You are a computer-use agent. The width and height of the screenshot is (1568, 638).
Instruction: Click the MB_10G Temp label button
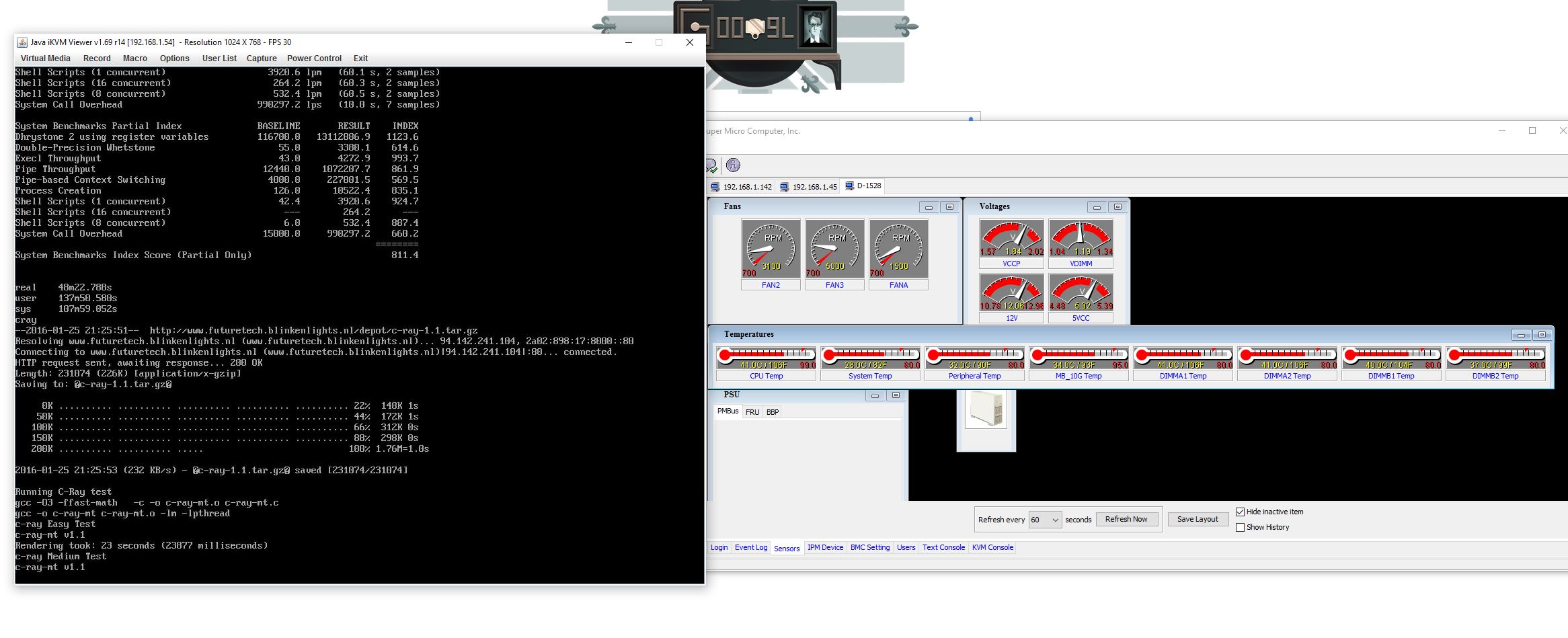(1079, 376)
